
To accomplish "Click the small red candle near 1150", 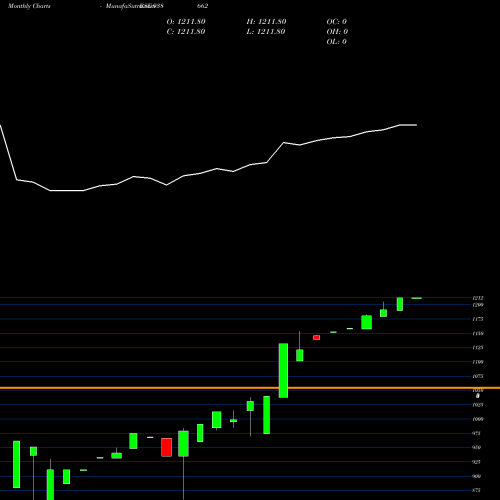I will (x=316, y=338).
